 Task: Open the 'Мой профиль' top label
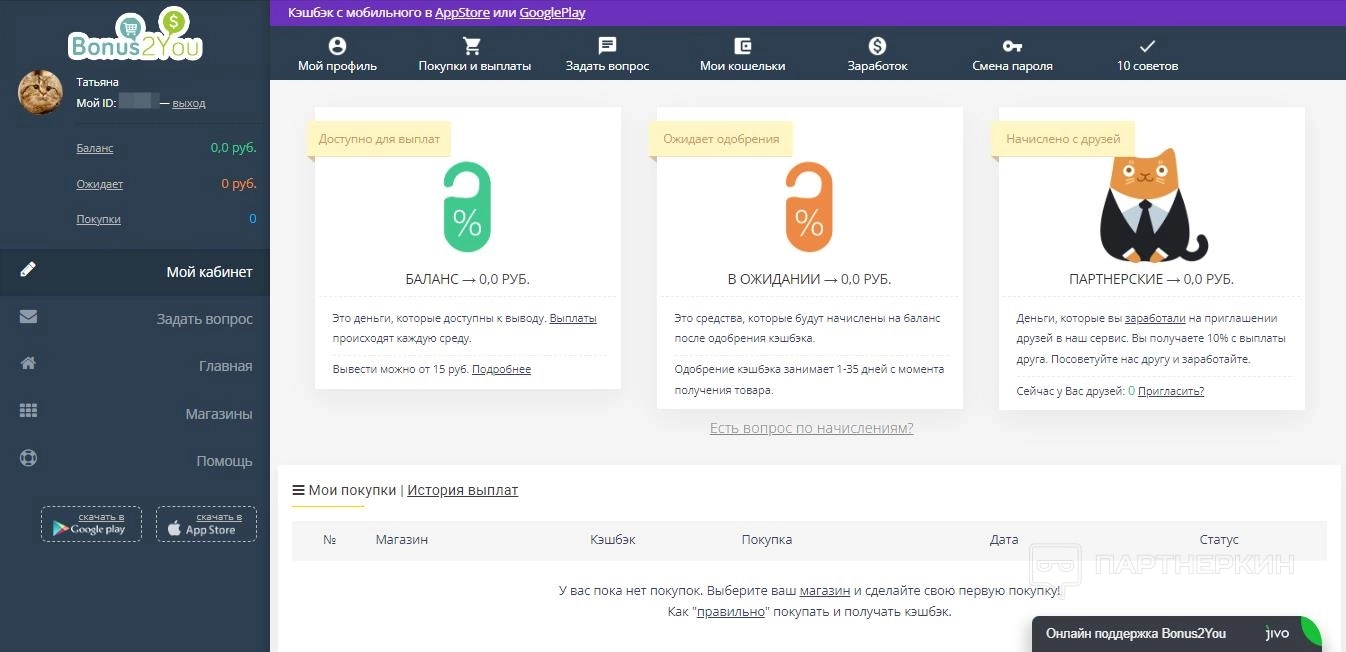pyautogui.click(x=337, y=66)
